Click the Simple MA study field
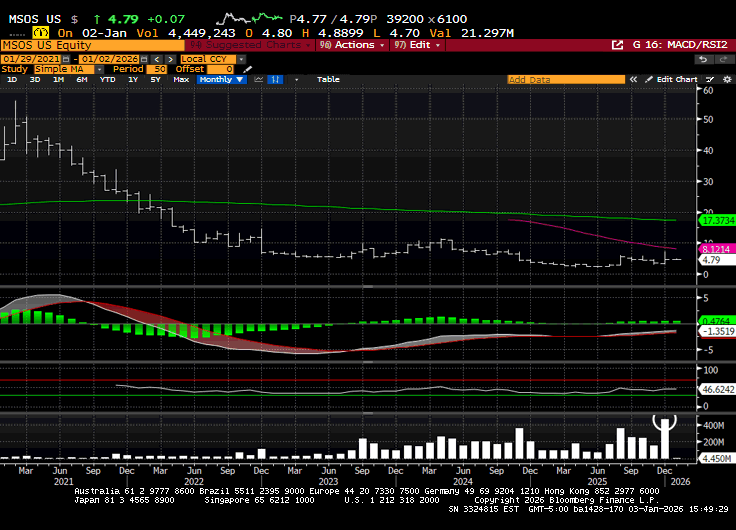The image size is (736, 530). pyautogui.click(x=65, y=69)
